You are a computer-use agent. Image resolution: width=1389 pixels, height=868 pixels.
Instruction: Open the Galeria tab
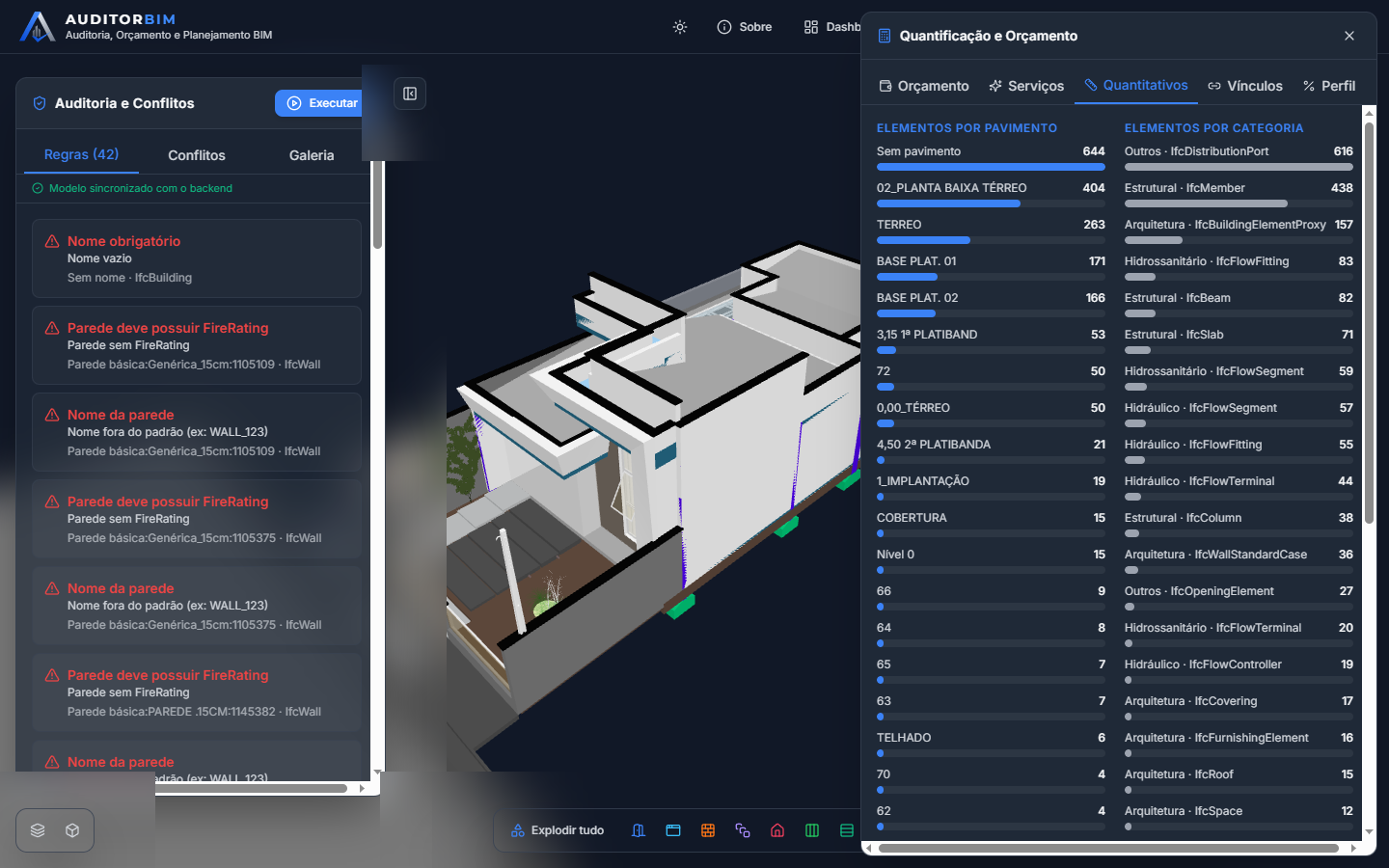[312, 155]
